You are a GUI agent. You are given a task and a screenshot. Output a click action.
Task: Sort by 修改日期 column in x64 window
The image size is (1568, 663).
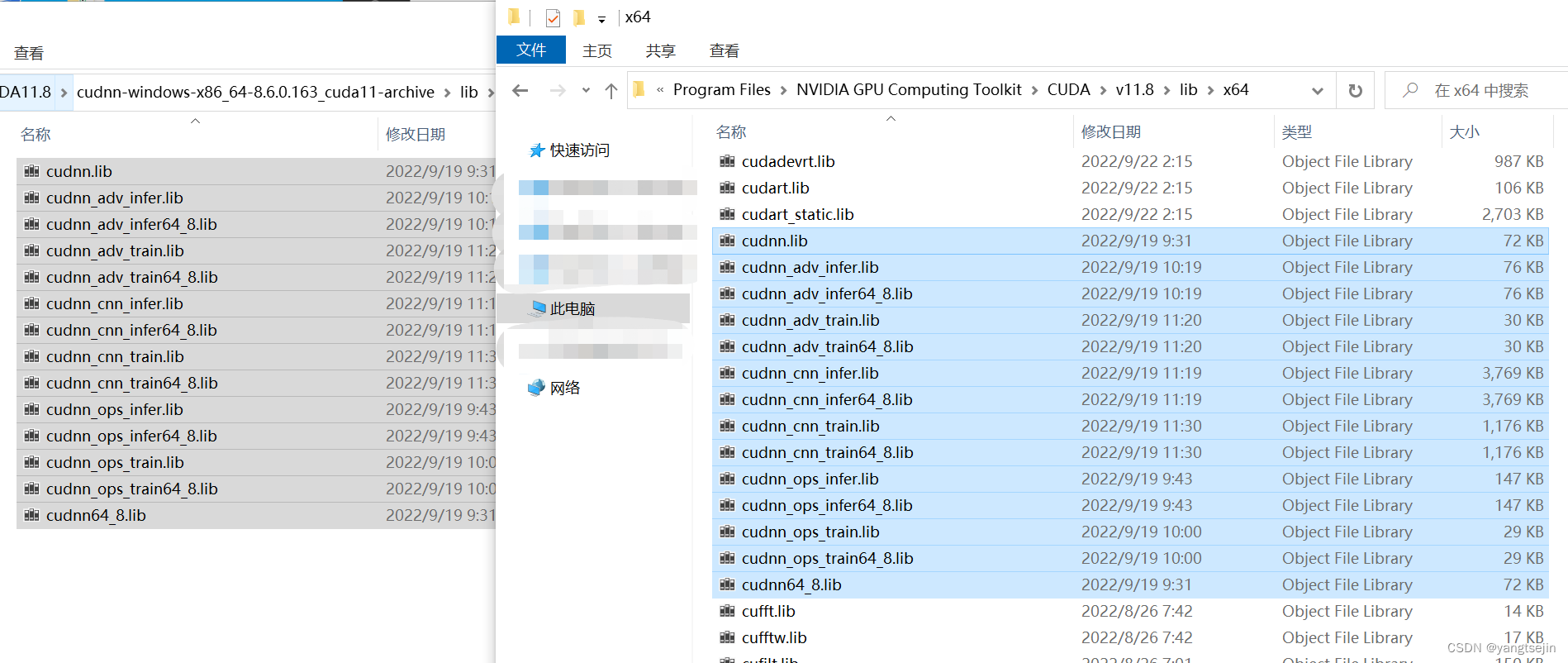(1110, 132)
